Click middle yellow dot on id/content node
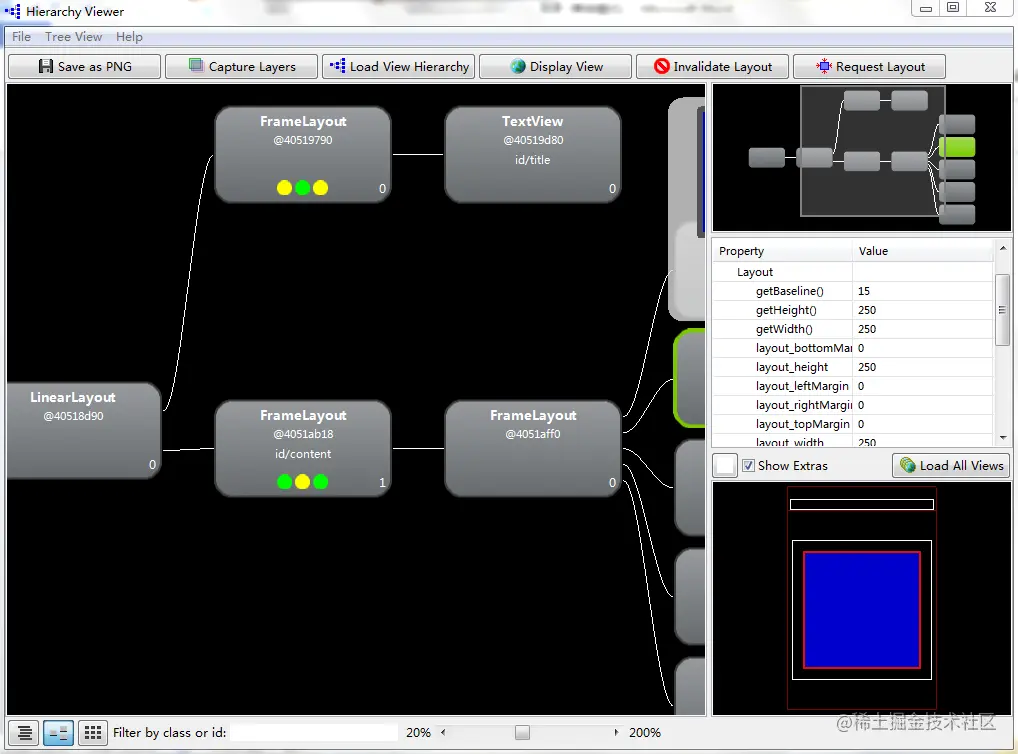The width and height of the screenshot is (1018, 754). point(303,482)
